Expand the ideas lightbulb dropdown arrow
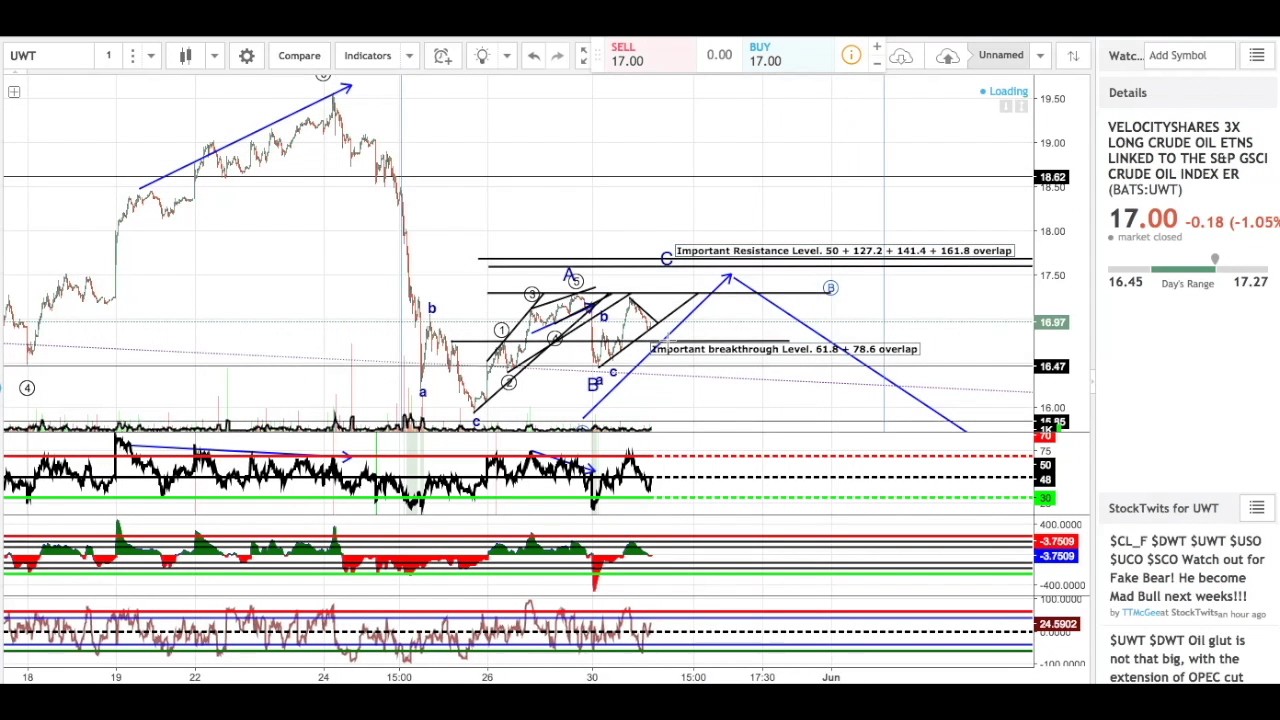This screenshot has width=1280, height=720. click(x=507, y=56)
